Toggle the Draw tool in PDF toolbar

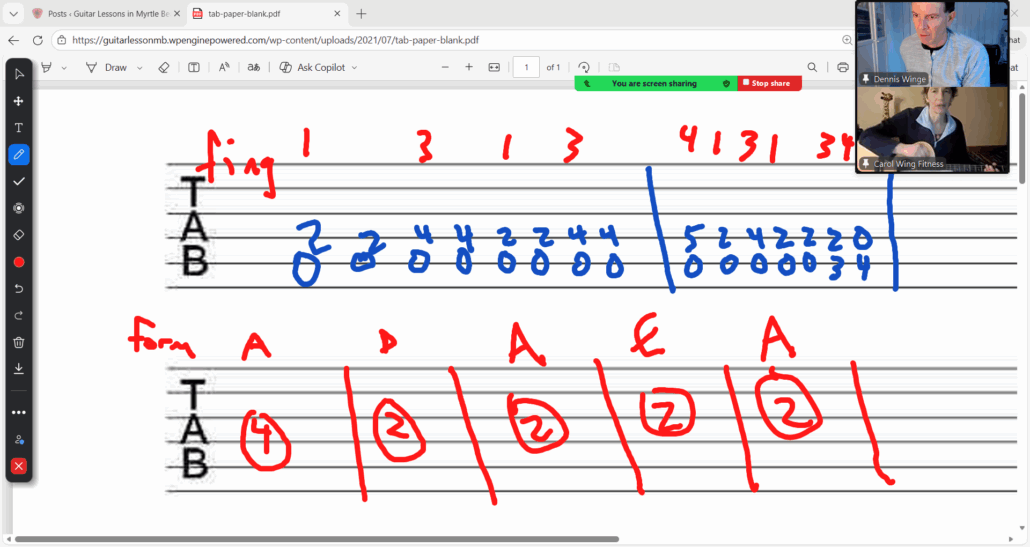pyautogui.click(x=107, y=67)
